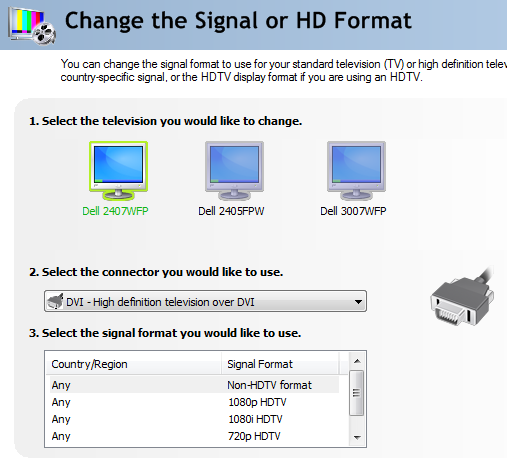Click the signal list scroll up arrow
507x468 pixels.
pyautogui.click(x=357, y=361)
